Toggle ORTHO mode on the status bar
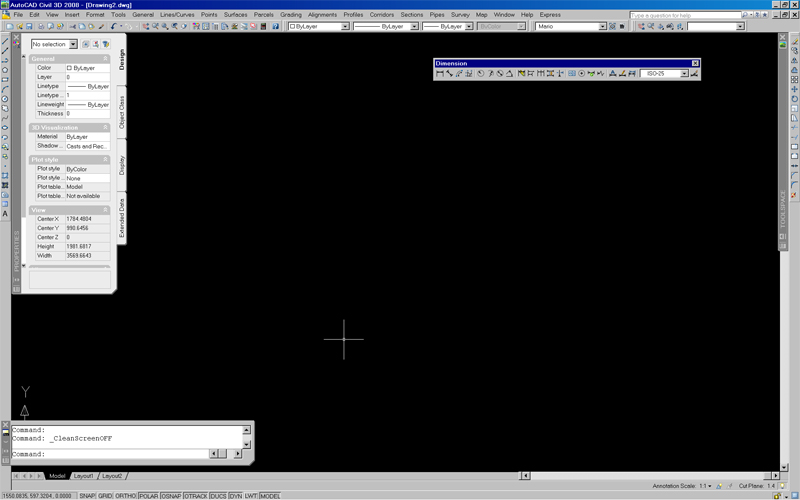 (x=126, y=496)
